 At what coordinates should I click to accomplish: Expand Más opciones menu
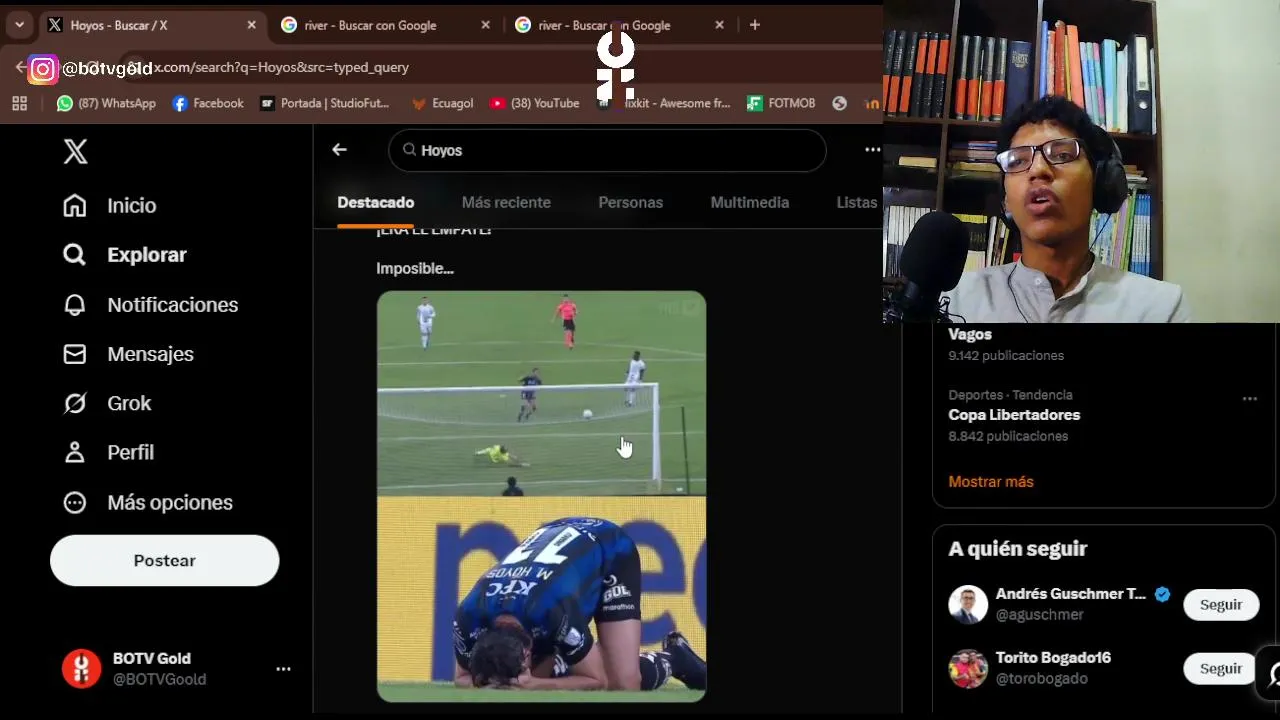pos(148,502)
